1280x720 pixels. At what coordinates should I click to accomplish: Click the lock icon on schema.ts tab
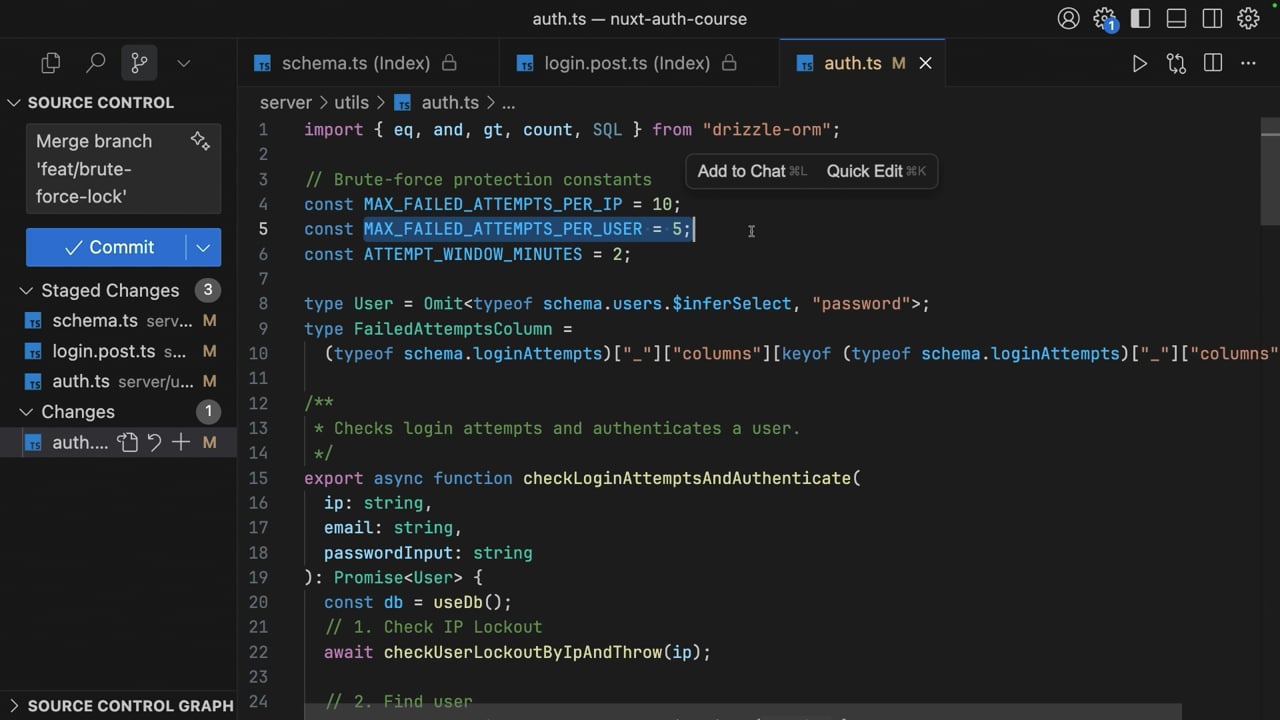449,63
